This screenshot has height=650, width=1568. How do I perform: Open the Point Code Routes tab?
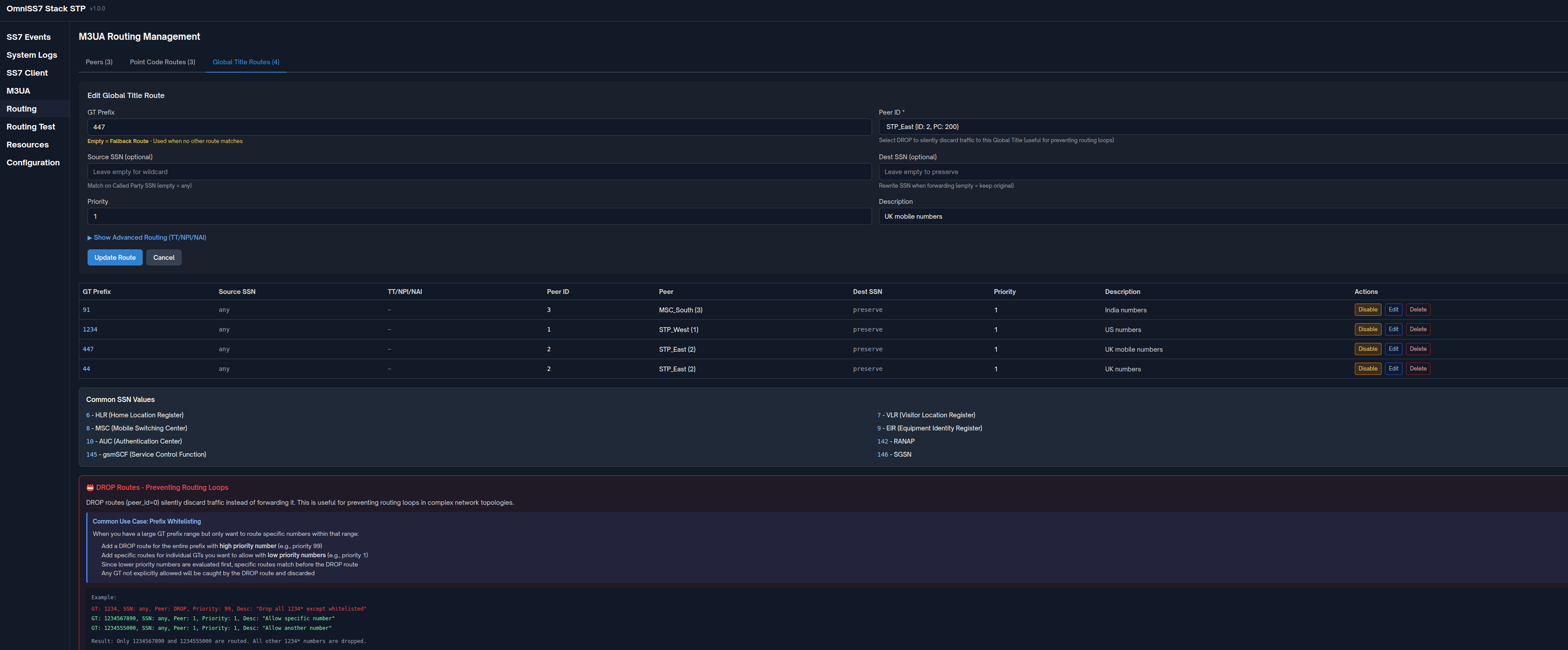[162, 62]
